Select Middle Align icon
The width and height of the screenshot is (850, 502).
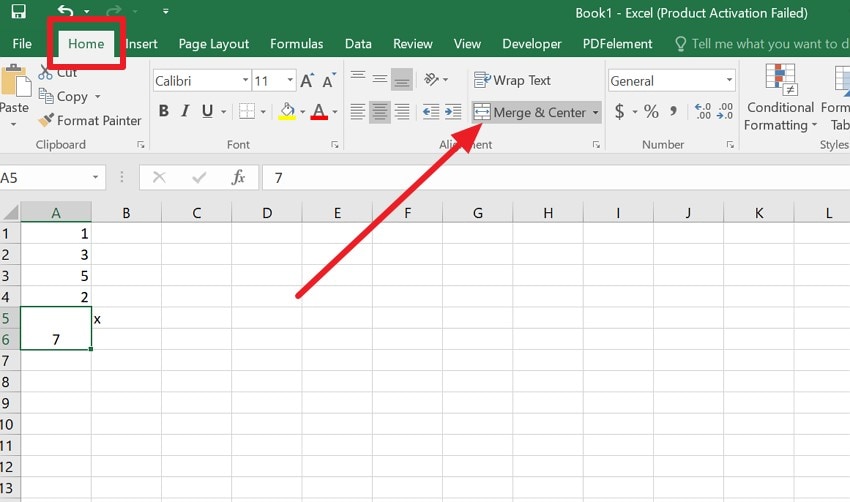point(380,80)
